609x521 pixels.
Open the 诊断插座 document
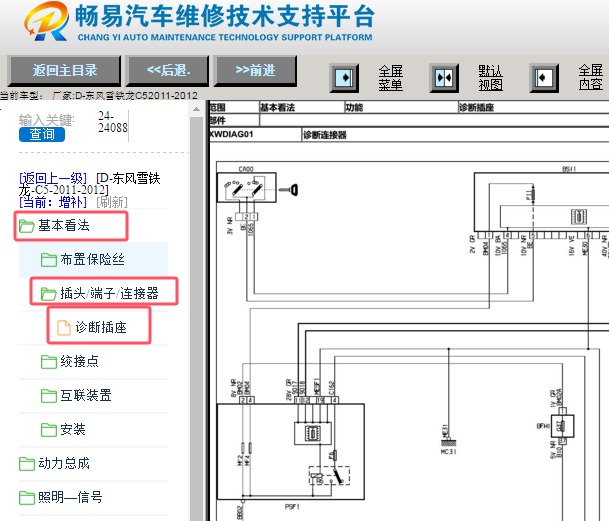[x=99, y=326]
